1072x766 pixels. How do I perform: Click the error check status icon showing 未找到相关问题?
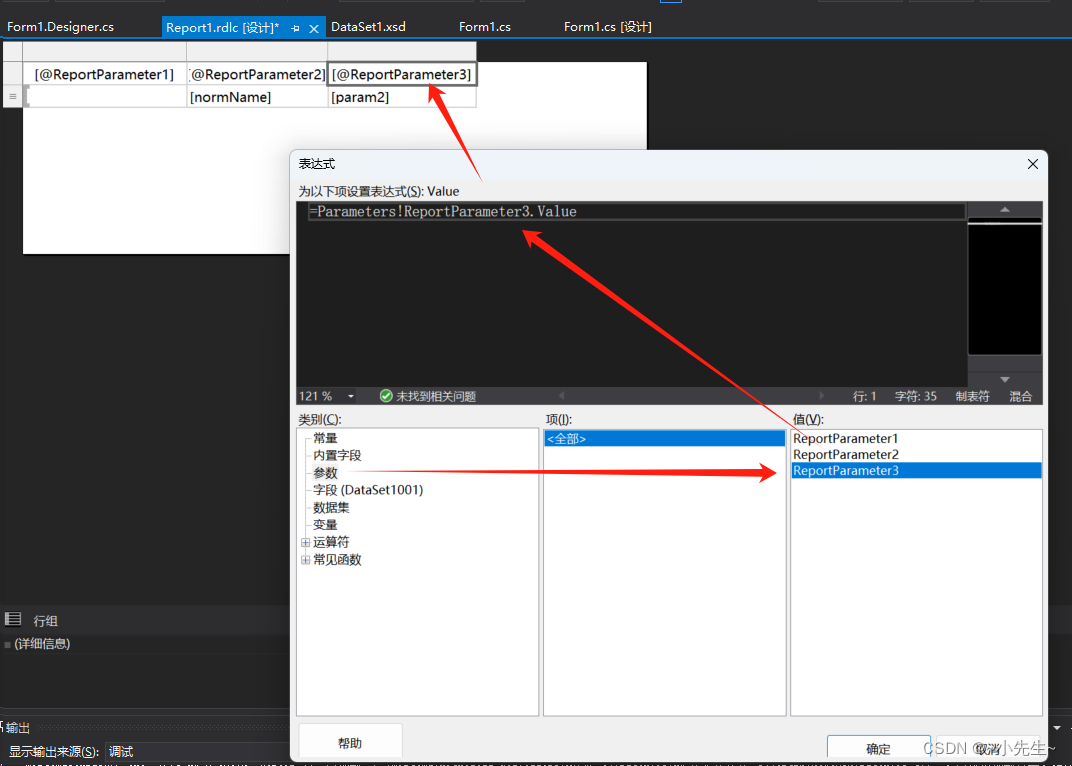[386, 395]
